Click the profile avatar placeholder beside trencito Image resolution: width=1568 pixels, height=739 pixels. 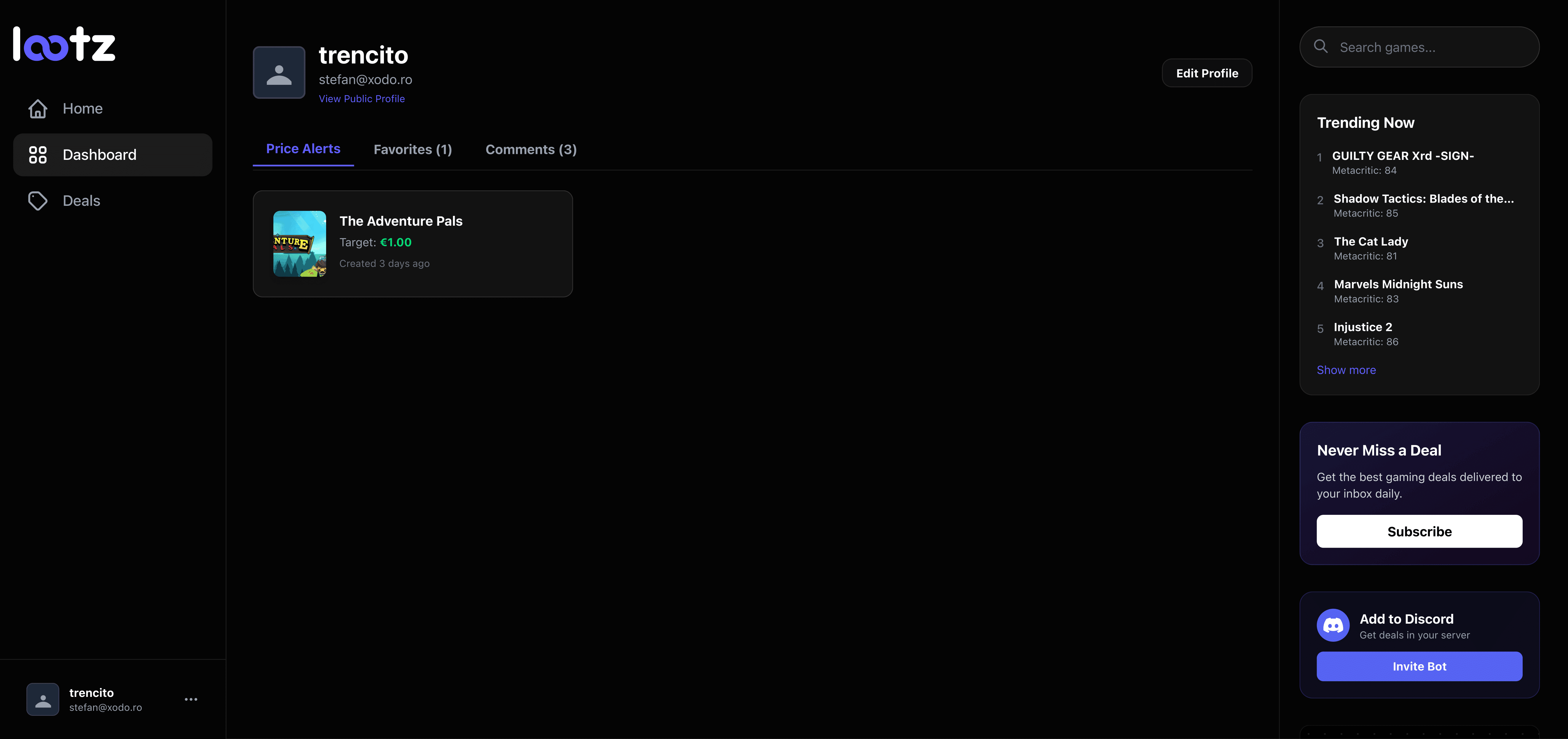pyautogui.click(x=279, y=72)
